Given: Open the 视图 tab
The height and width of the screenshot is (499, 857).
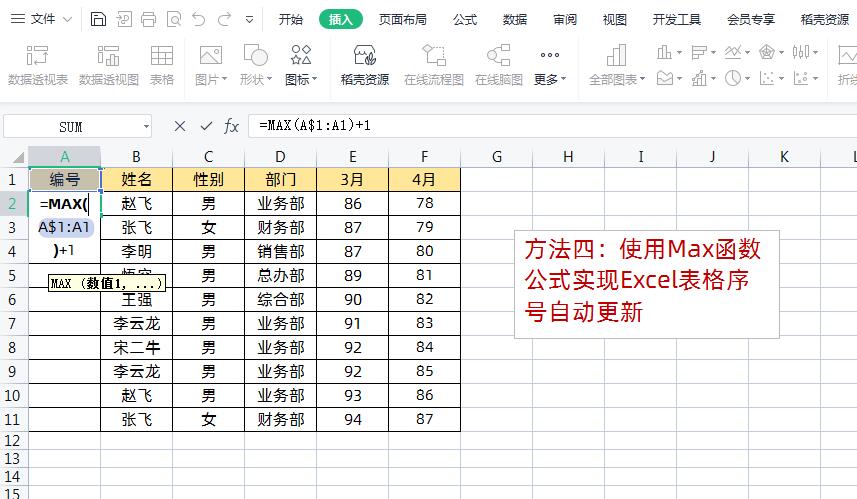Looking at the screenshot, I should coord(614,20).
